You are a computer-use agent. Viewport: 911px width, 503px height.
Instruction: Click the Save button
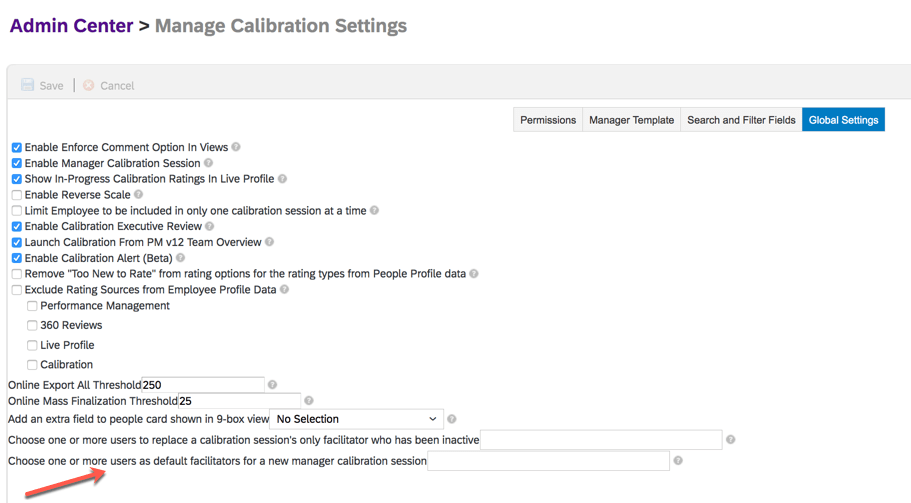point(43,86)
